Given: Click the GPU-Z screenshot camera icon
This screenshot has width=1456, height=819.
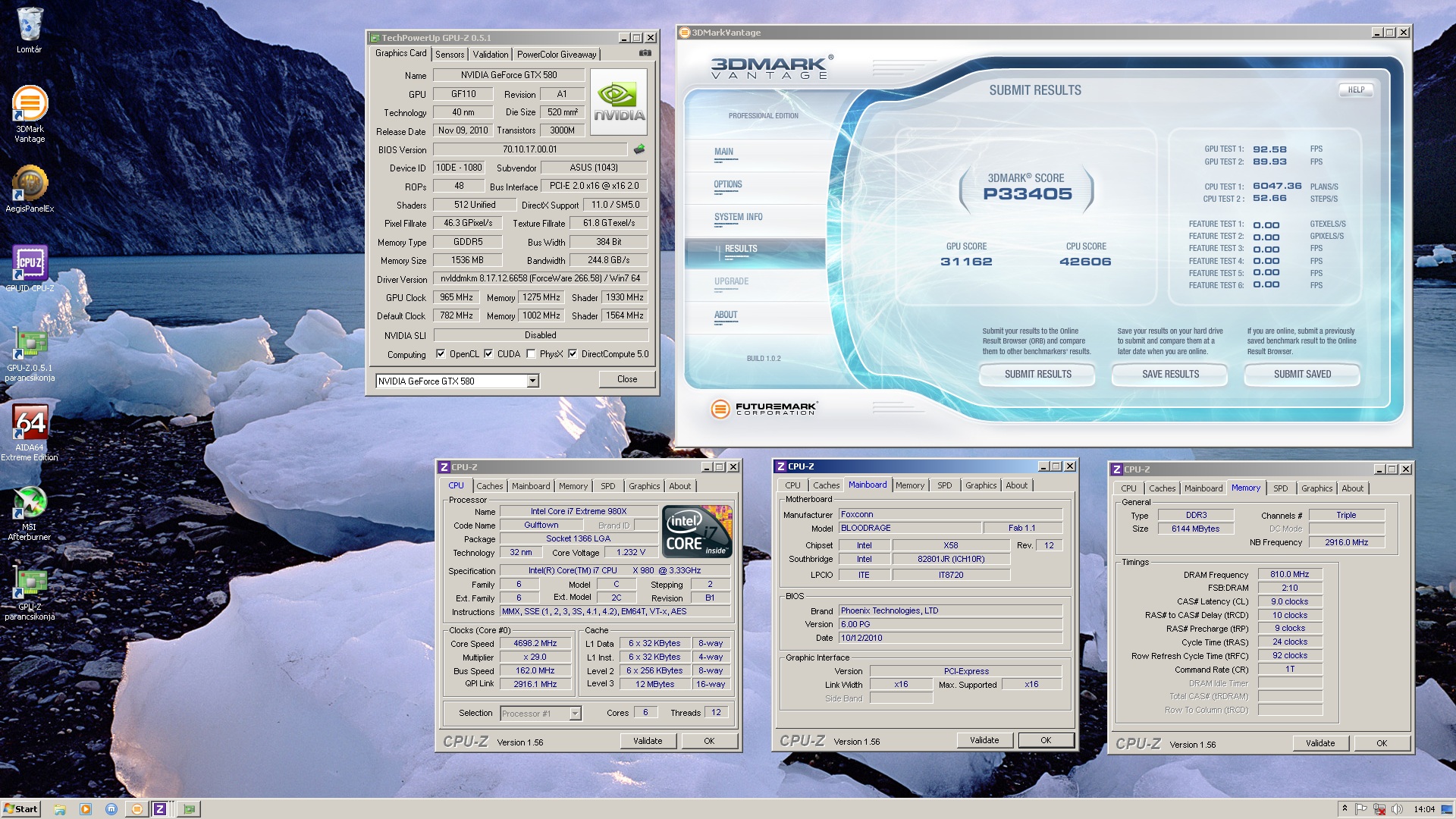Looking at the screenshot, I should 645,53.
